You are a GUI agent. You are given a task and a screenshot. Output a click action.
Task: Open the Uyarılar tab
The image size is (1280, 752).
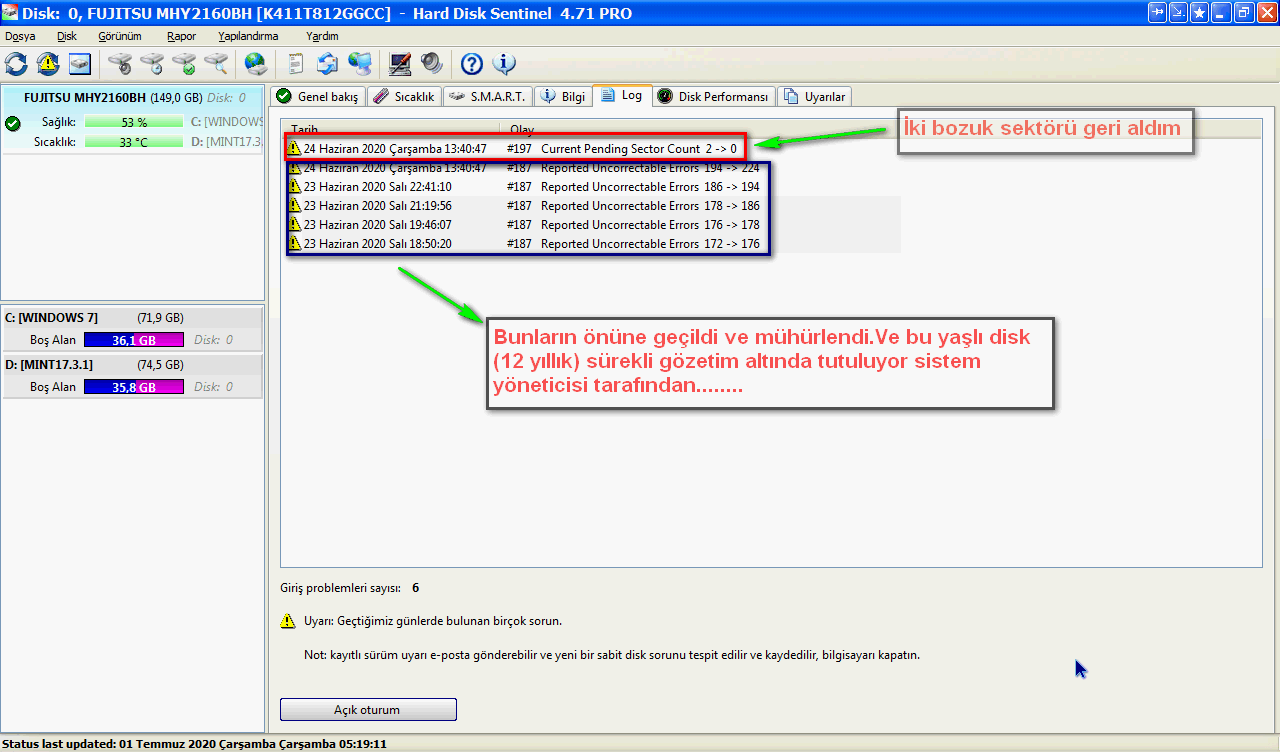(815, 97)
